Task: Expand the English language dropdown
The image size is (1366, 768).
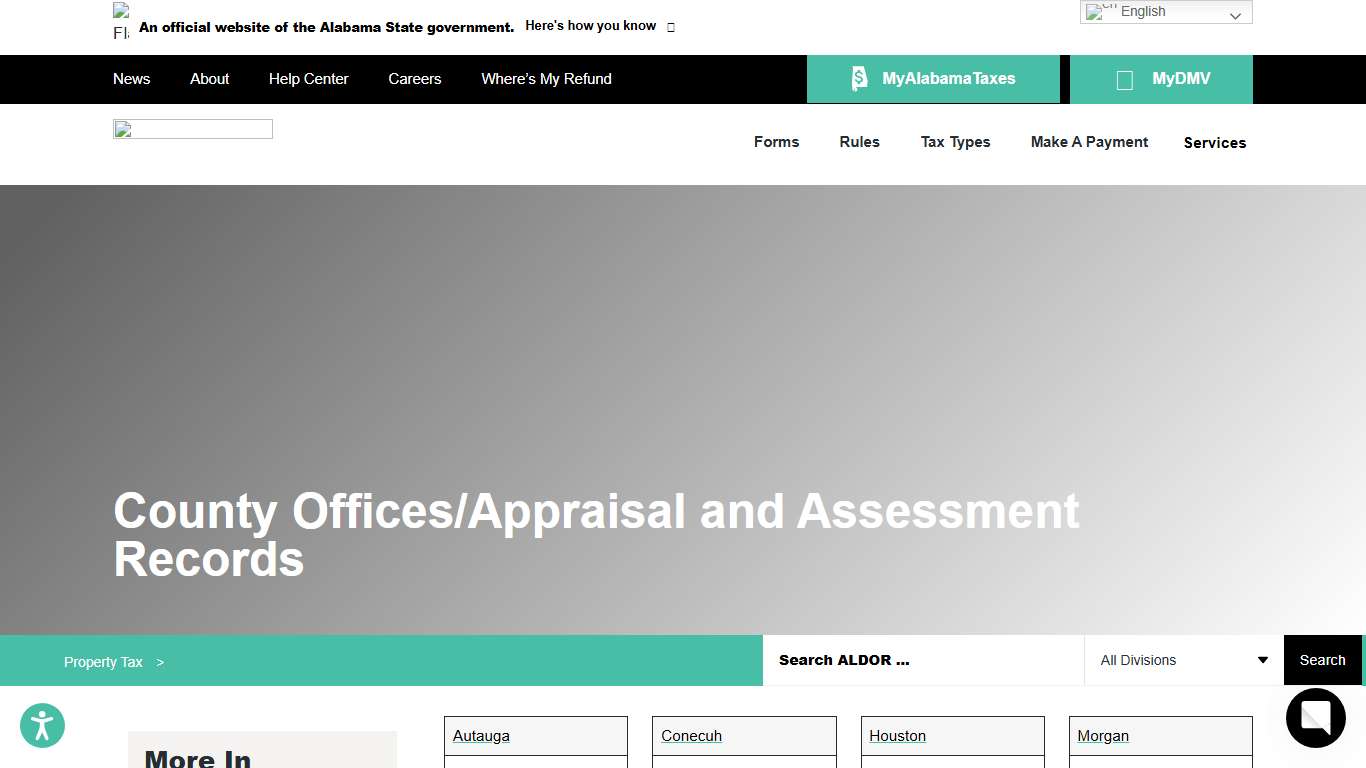Action: tap(1235, 14)
